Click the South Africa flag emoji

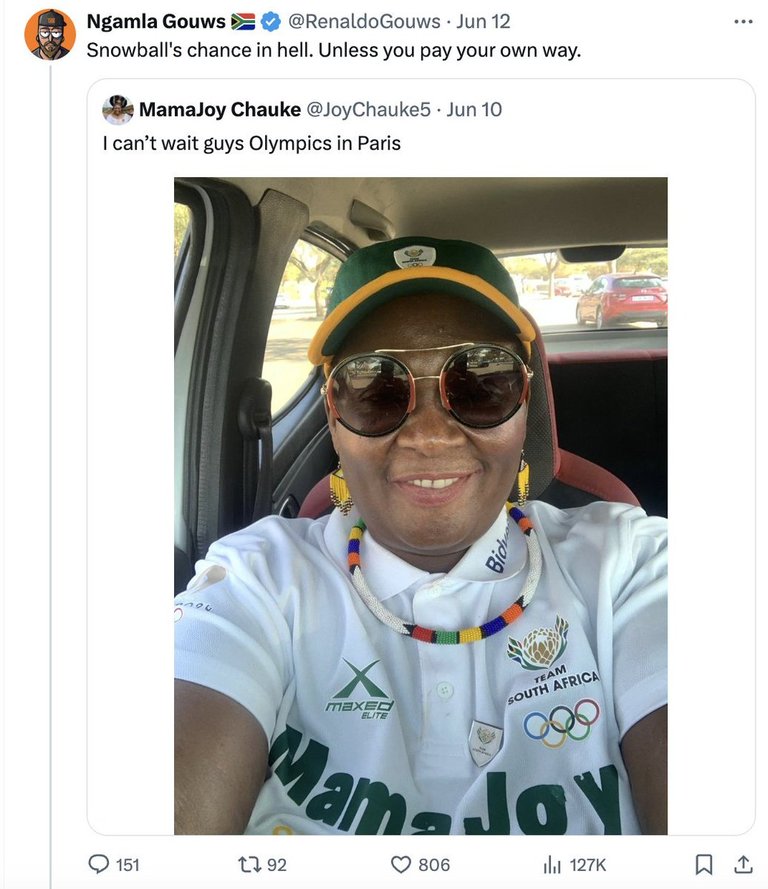click(x=243, y=22)
